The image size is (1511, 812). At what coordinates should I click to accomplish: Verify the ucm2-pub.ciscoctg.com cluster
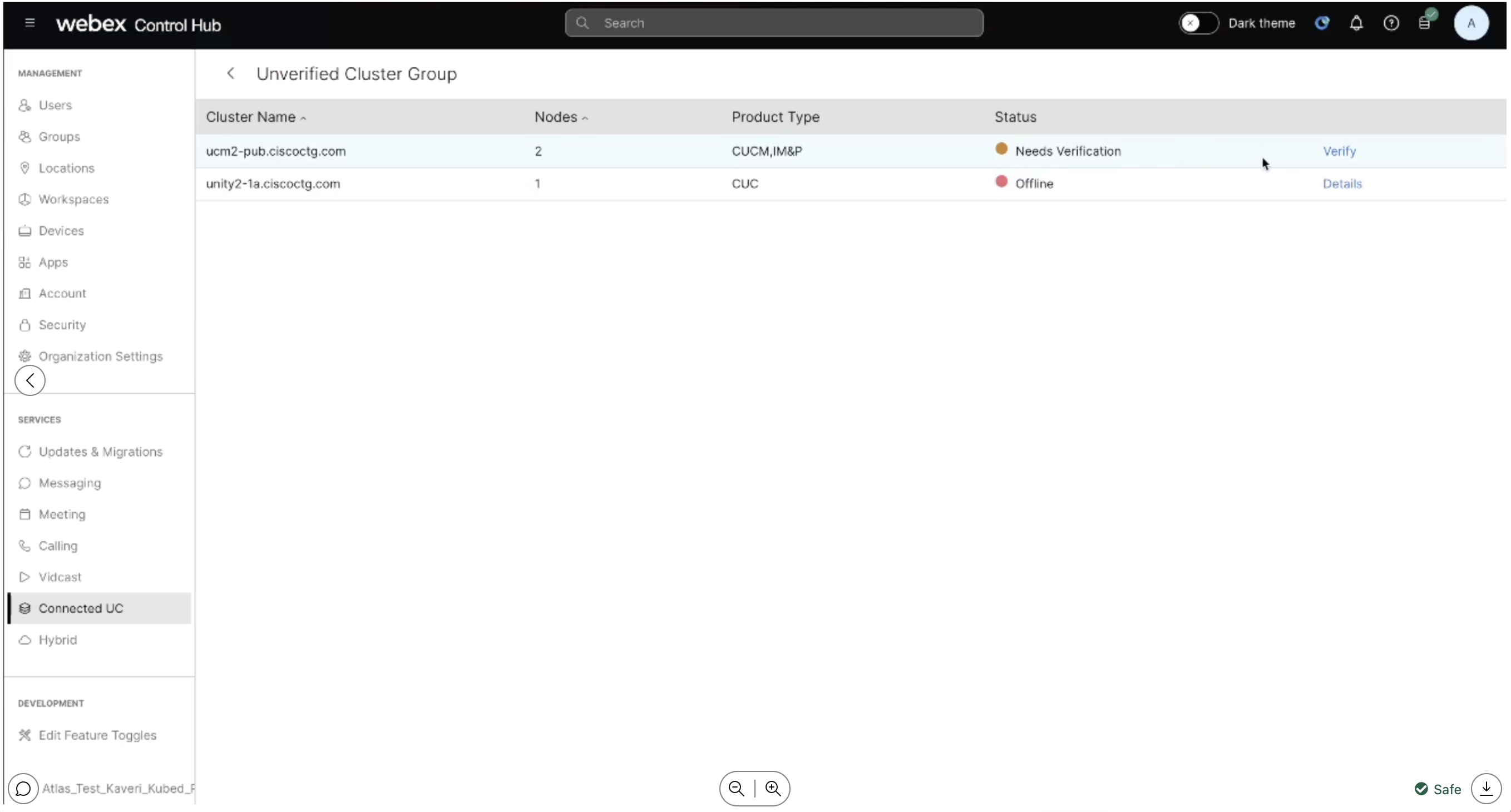click(x=1340, y=151)
